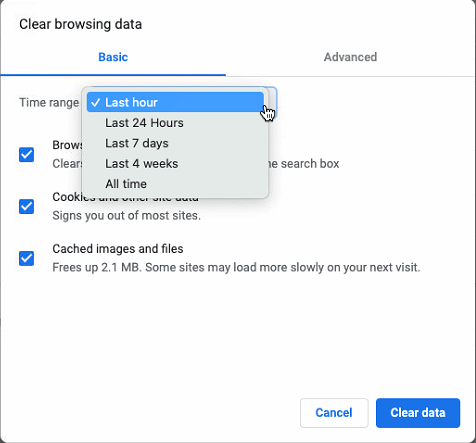Click the Cancel button
The width and height of the screenshot is (476, 443).
click(334, 413)
